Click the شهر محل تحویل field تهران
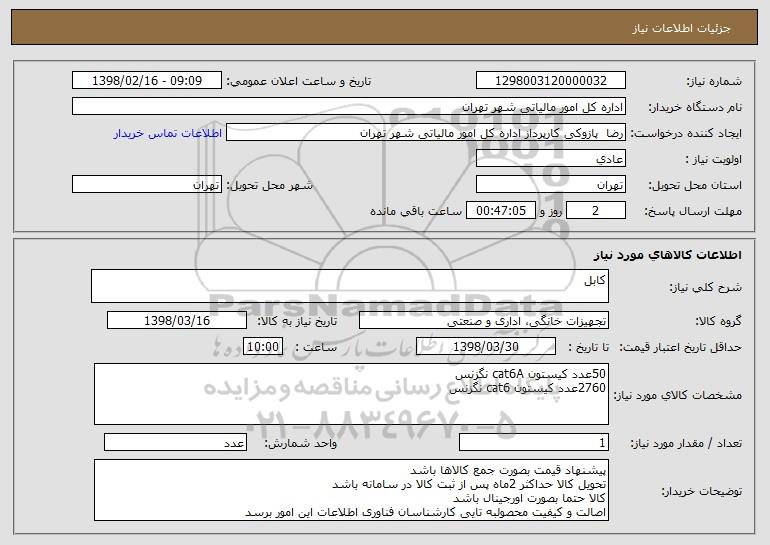The image size is (770, 545). tap(147, 185)
